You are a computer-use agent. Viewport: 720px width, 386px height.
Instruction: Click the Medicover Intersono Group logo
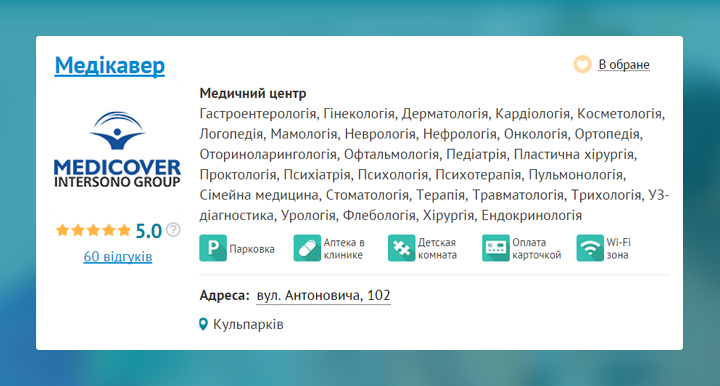click(x=117, y=149)
